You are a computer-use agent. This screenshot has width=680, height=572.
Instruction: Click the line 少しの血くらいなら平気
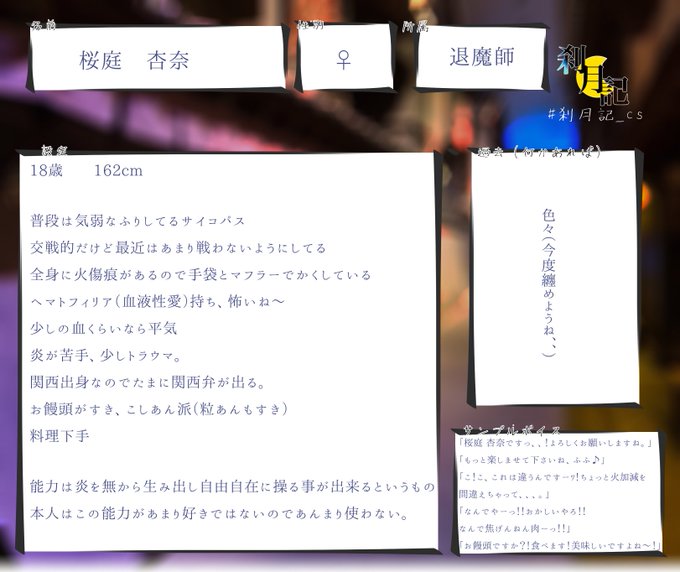click(x=104, y=328)
